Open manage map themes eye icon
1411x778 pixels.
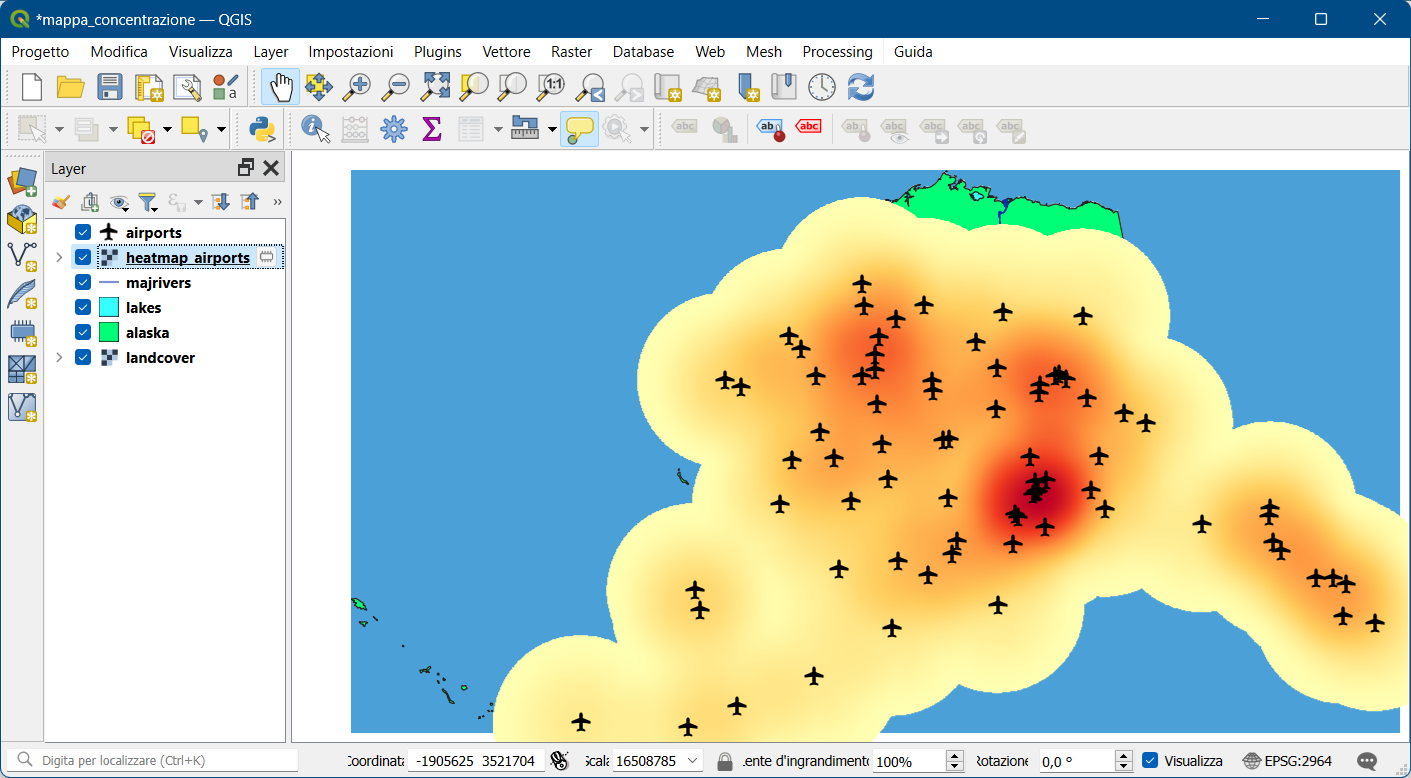click(x=120, y=202)
